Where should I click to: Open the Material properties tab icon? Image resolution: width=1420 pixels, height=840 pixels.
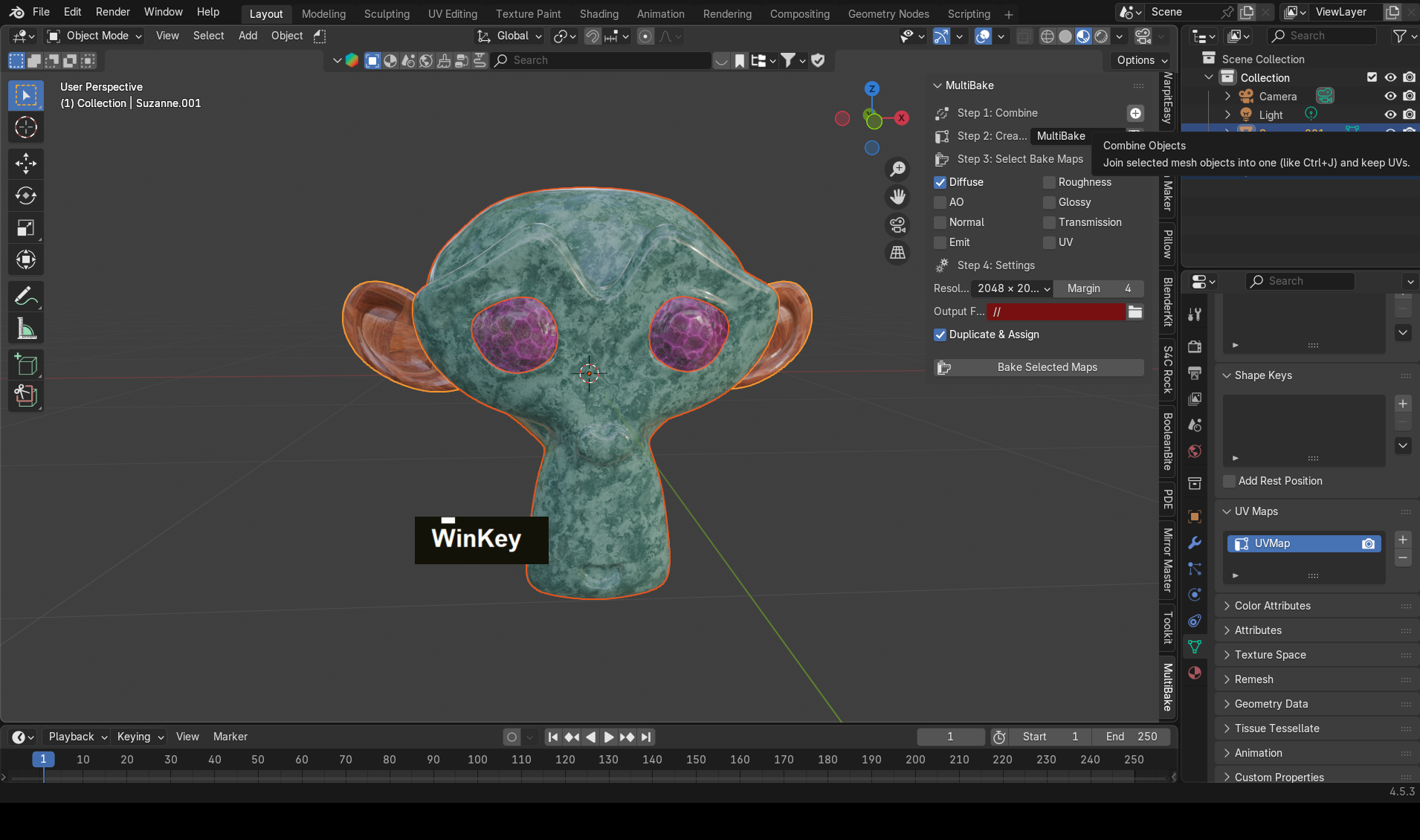point(1195,673)
